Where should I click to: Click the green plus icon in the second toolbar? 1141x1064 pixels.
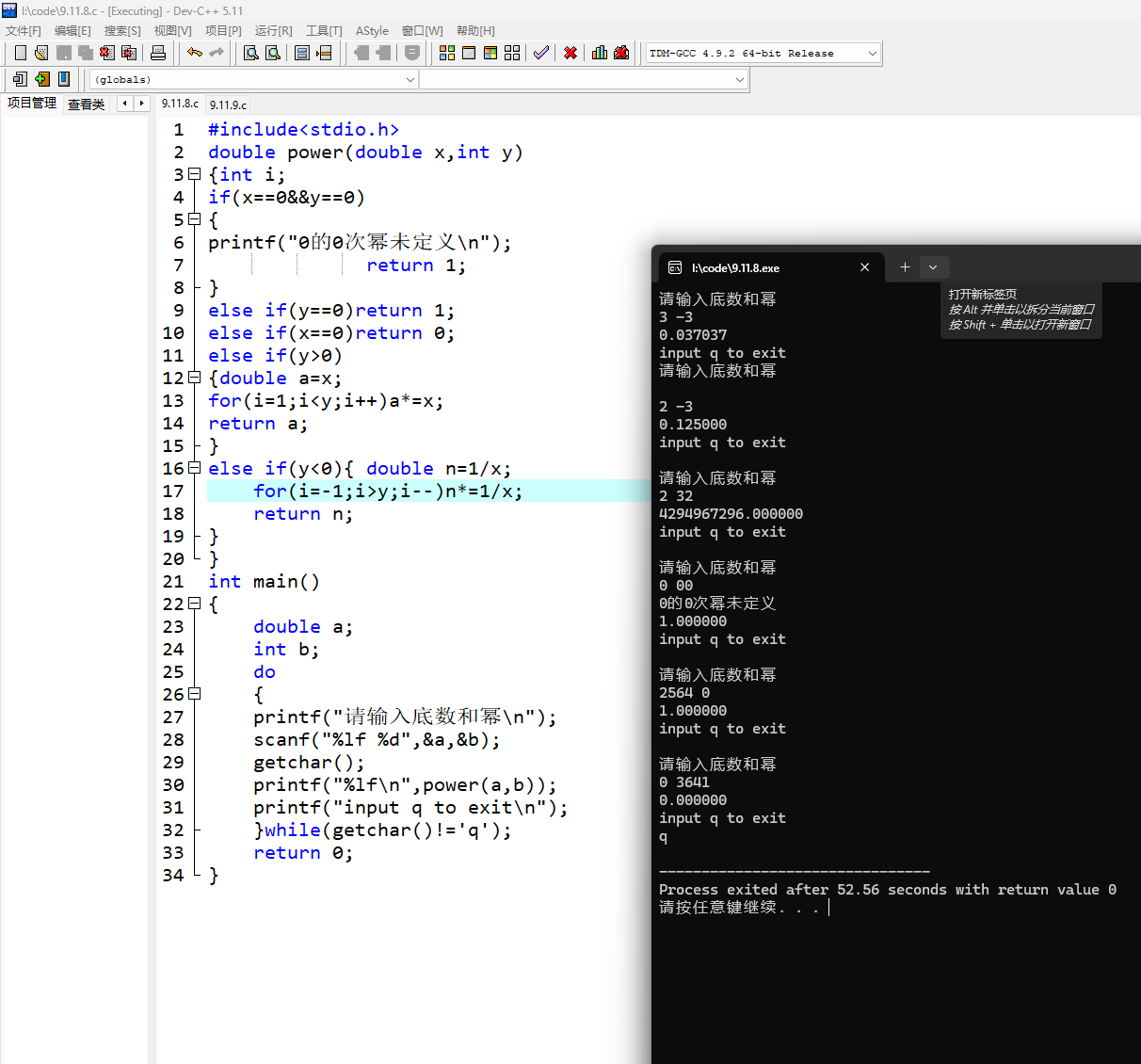42,79
